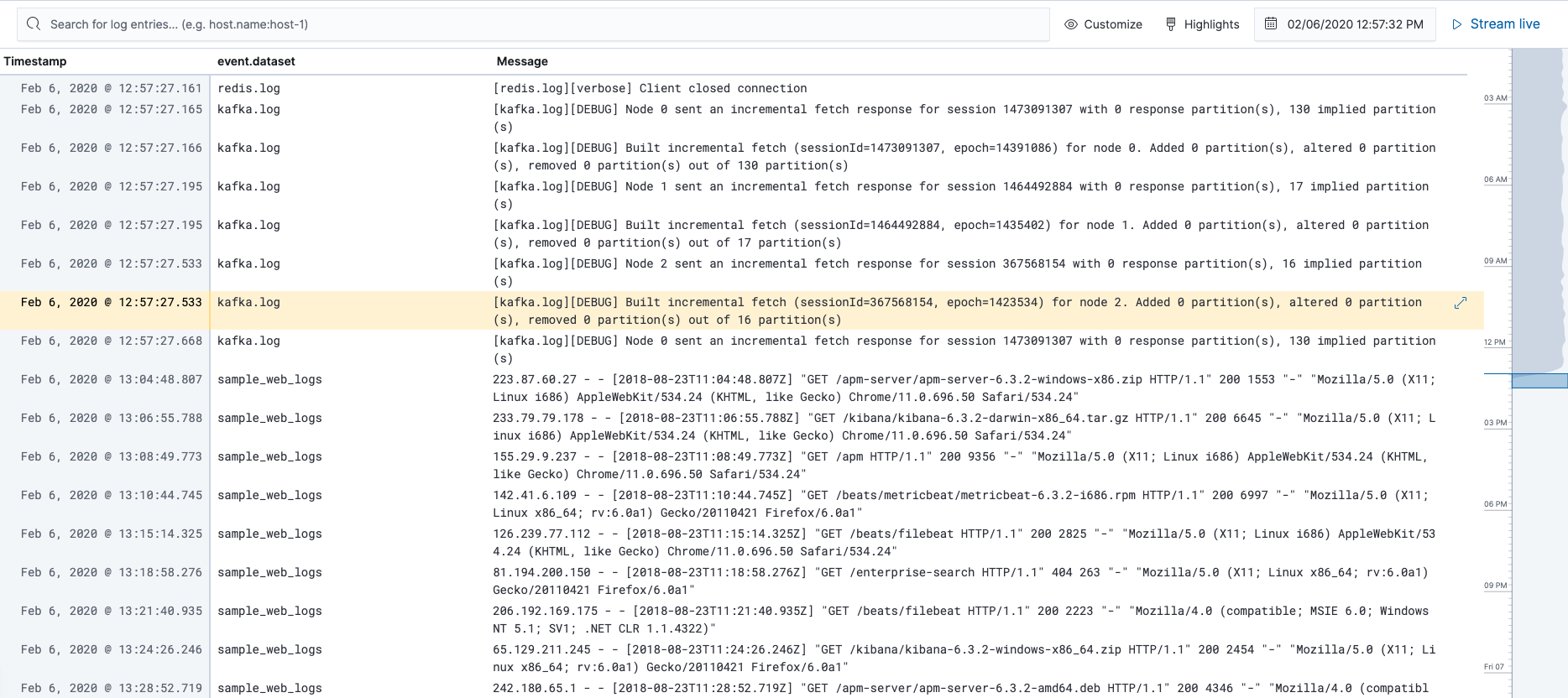Image resolution: width=1568 pixels, height=698 pixels.
Task: Jump to Fri 07 on the minimap
Action: click(x=1494, y=667)
